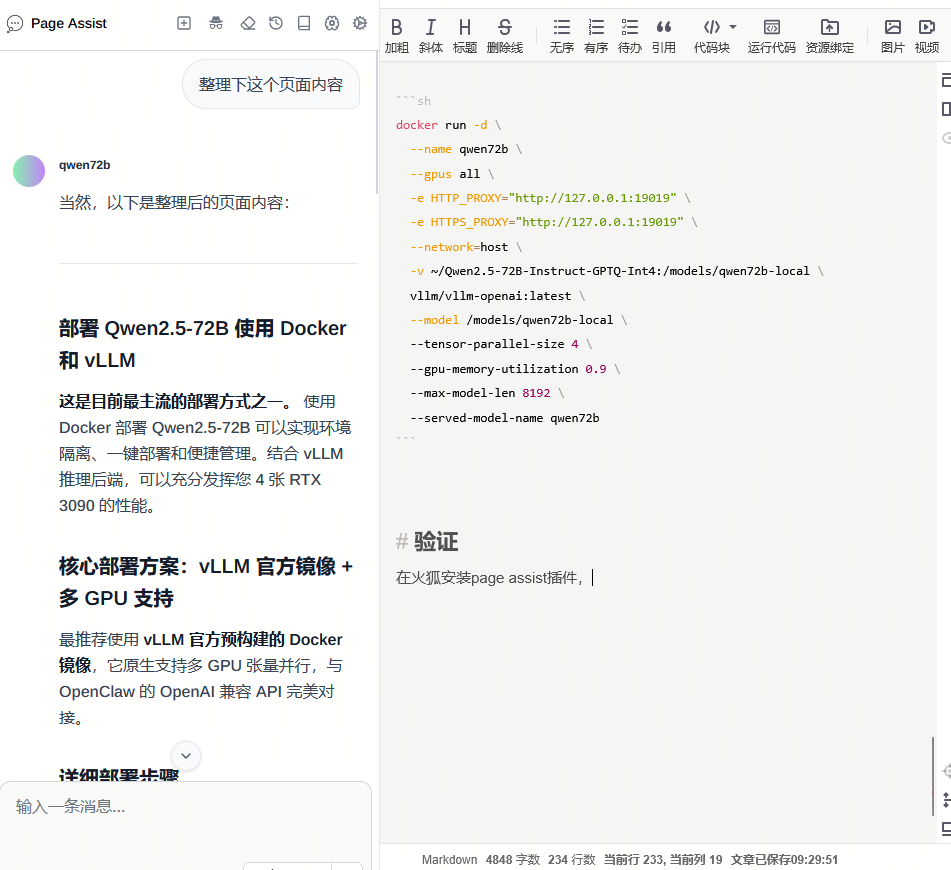Open Page Assist chat history
The width and height of the screenshot is (951, 870).
276,23
